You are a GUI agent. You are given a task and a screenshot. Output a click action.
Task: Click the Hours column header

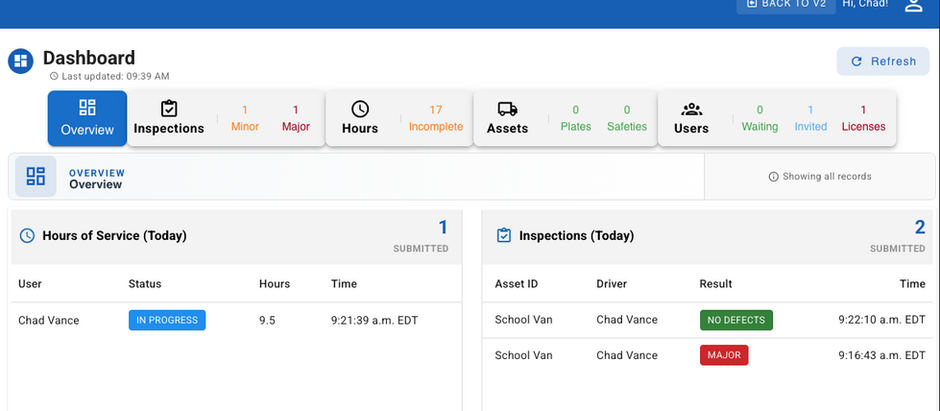coord(275,284)
